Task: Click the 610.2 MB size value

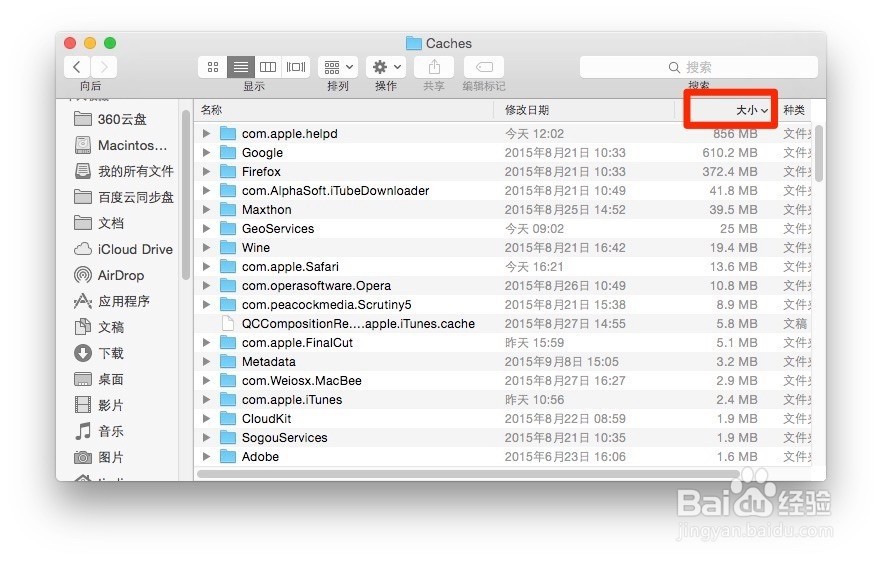Action: pyautogui.click(x=730, y=152)
